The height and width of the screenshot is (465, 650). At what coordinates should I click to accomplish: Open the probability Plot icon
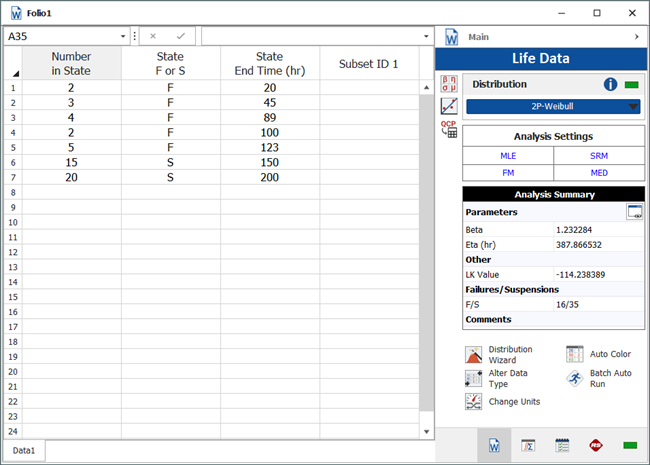coord(449,106)
